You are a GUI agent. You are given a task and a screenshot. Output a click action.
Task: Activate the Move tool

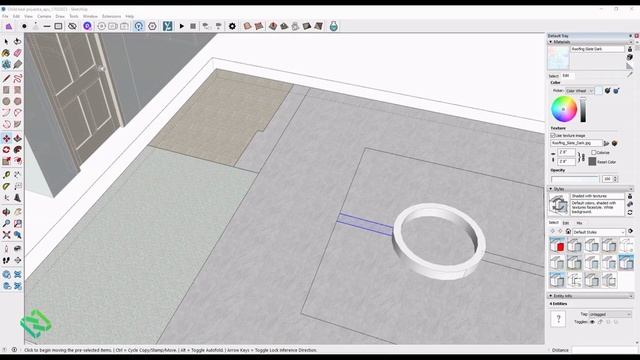tap(6, 138)
